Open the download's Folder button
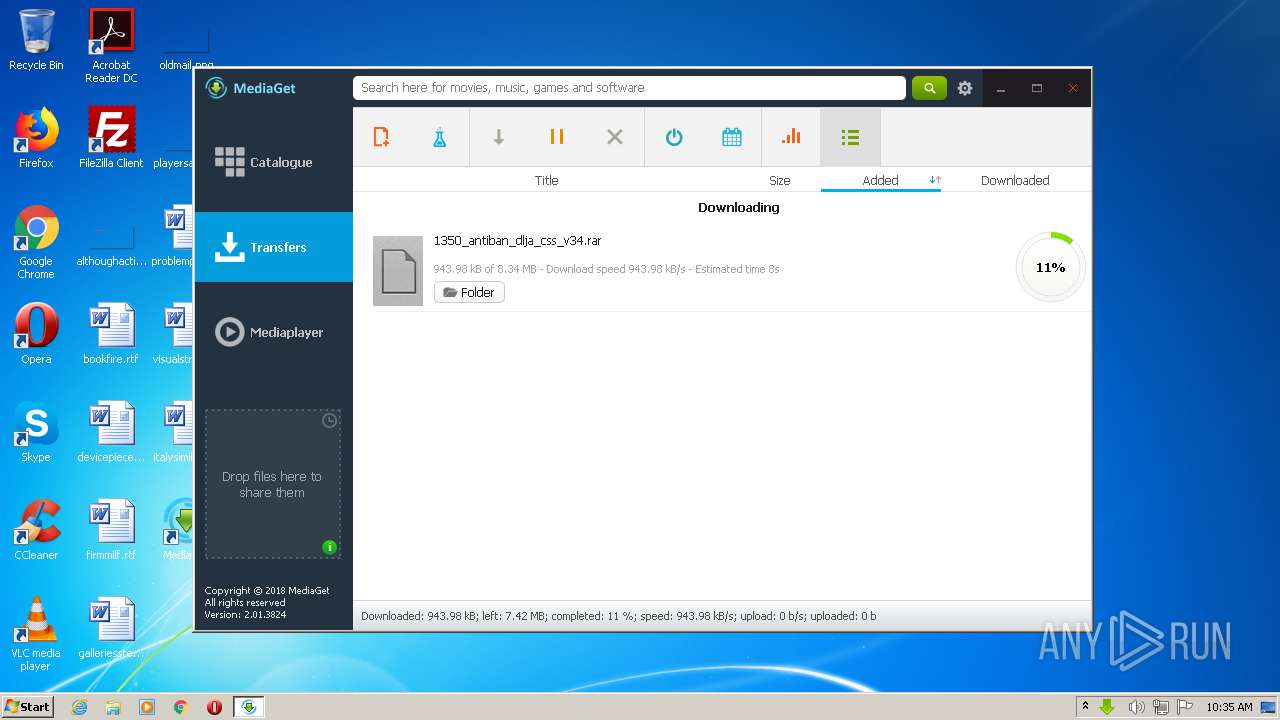 [x=469, y=292]
